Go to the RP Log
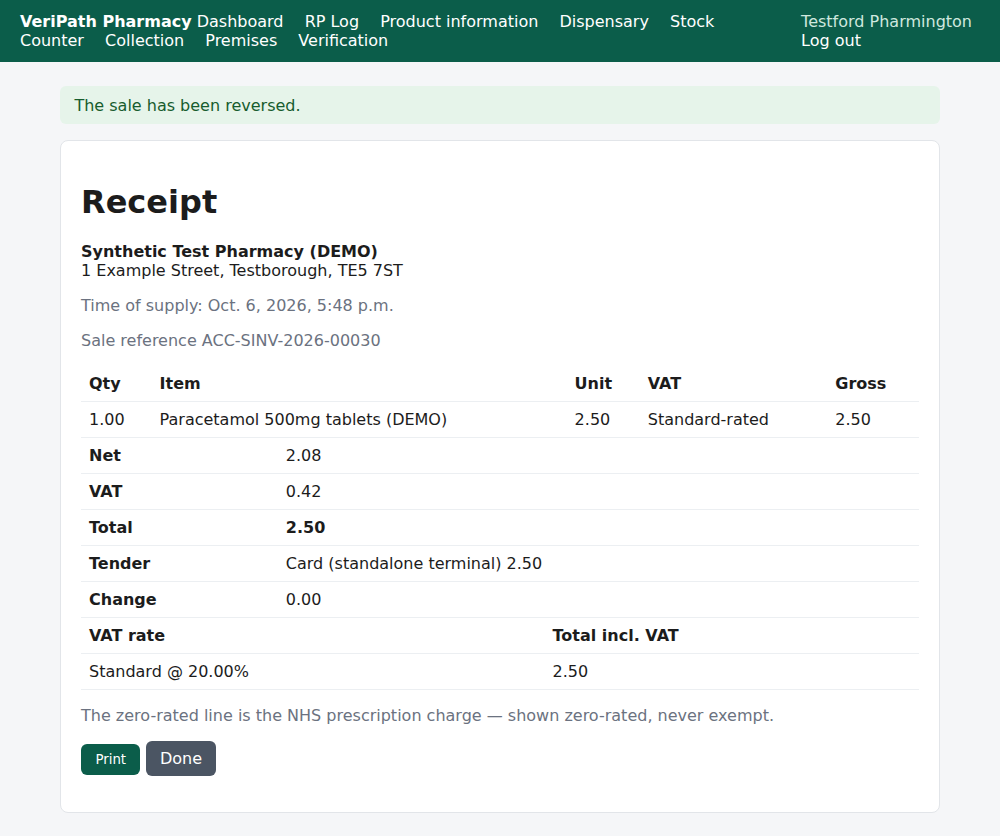 (x=332, y=21)
